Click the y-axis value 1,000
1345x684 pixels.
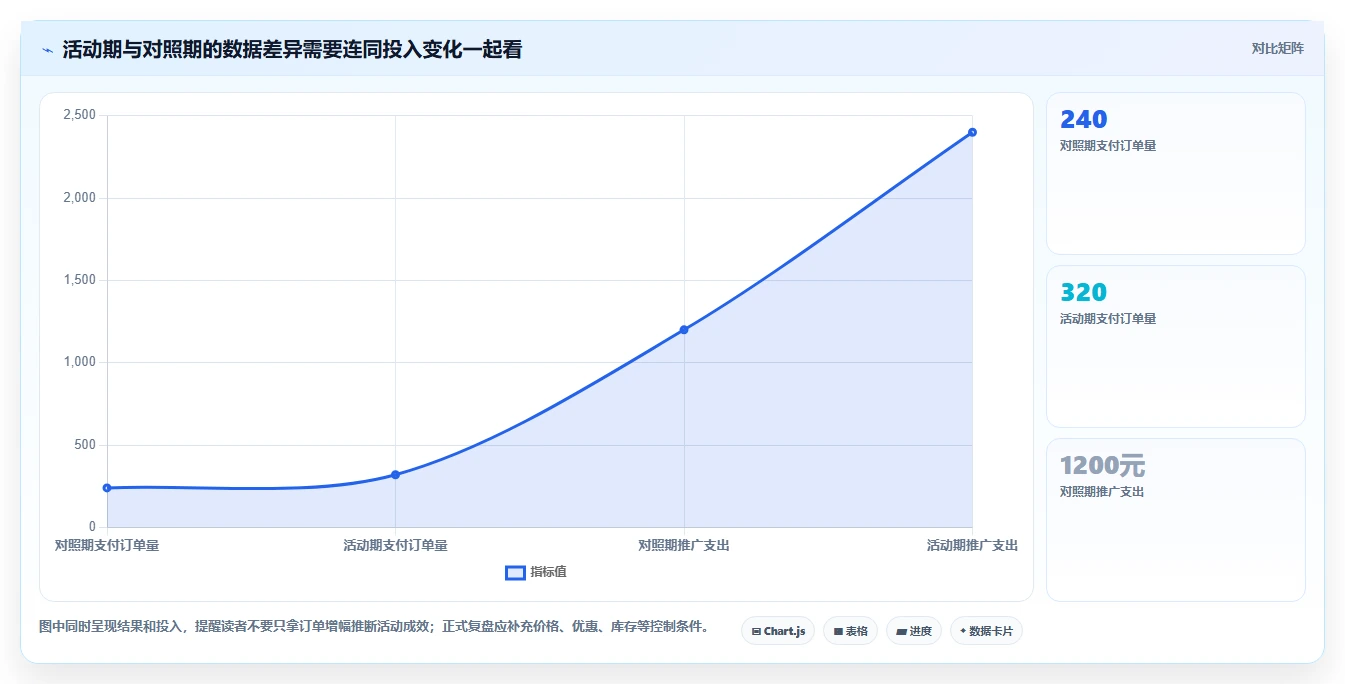click(x=79, y=362)
